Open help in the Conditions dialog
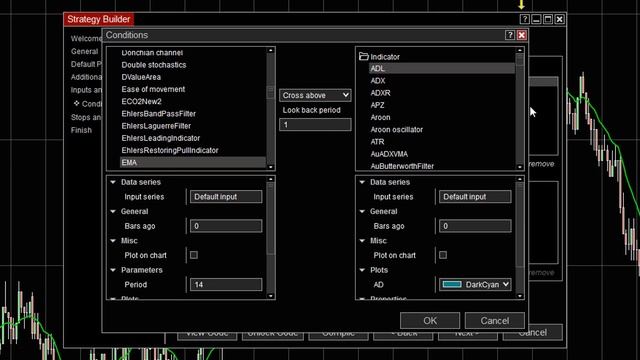The width and height of the screenshot is (640, 360). point(509,35)
